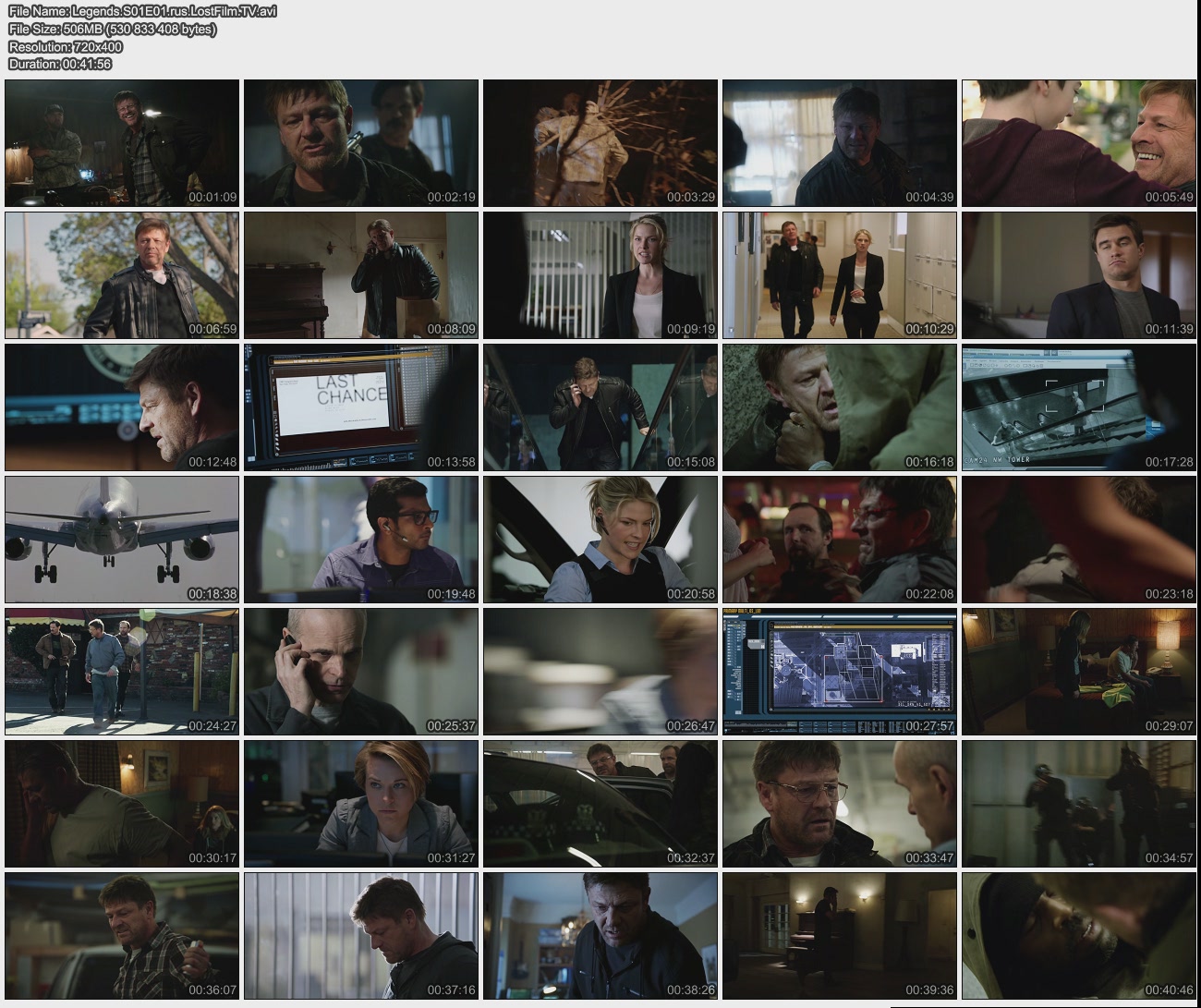This screenshot has width=1201, height=1008.
Task: Select the thumbnail of man on phone at 00:25:37
Action: pos(361,672)
